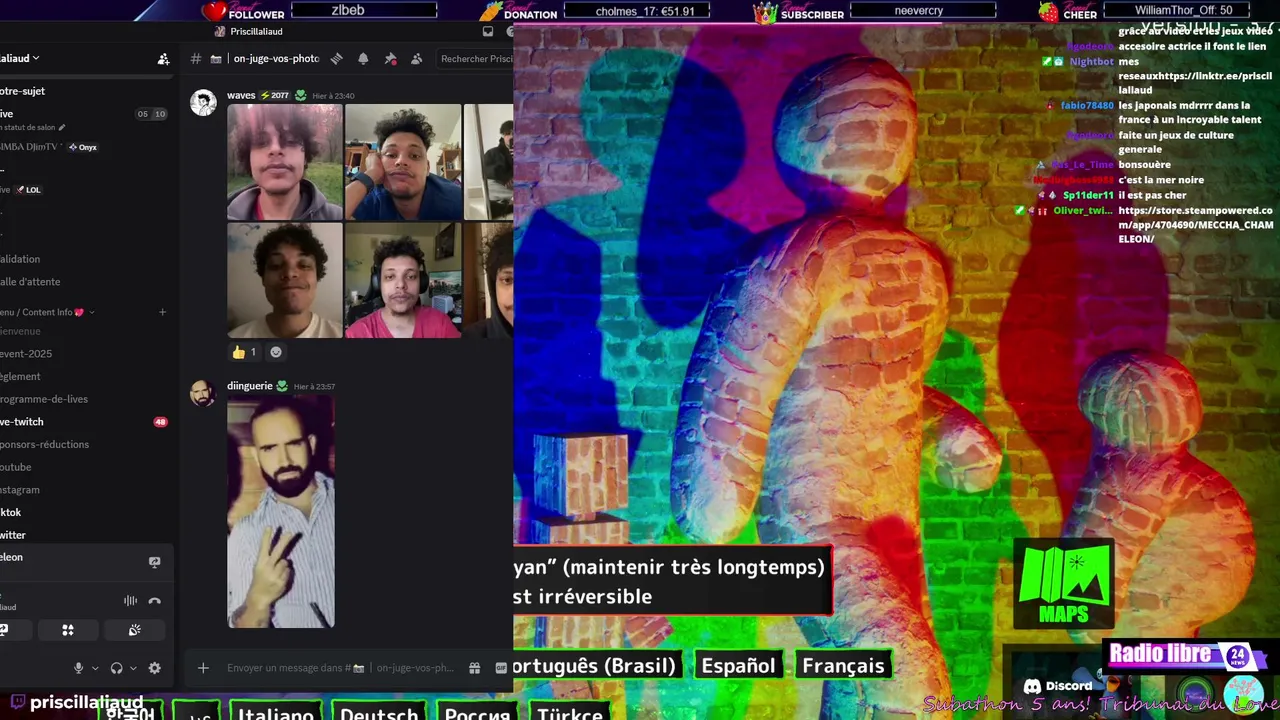Screen dimensions: 1280x720
Task: Select Português (Brasil) language button
Action: 598,666
